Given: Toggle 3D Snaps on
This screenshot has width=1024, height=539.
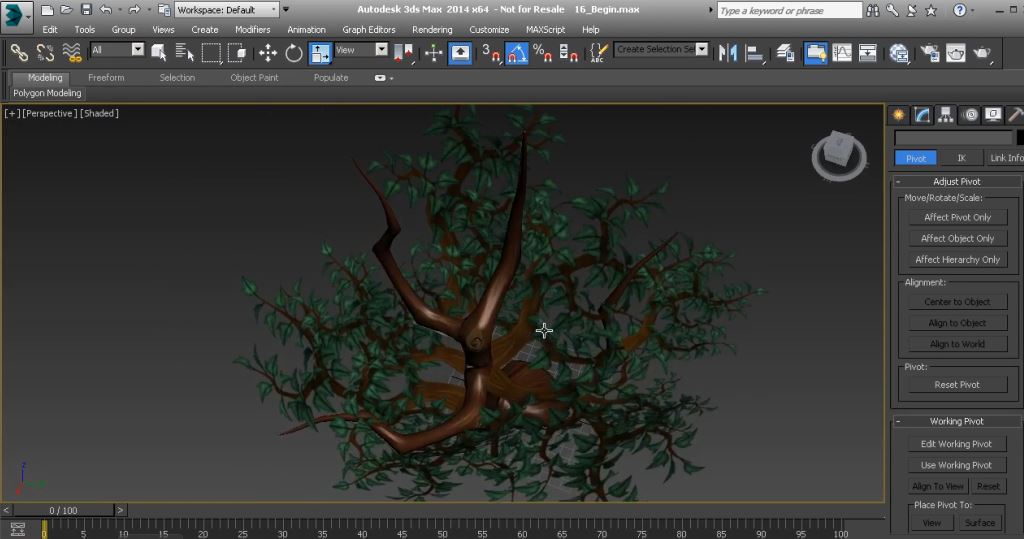Looking at the screenshot, I should coord(490,52).
